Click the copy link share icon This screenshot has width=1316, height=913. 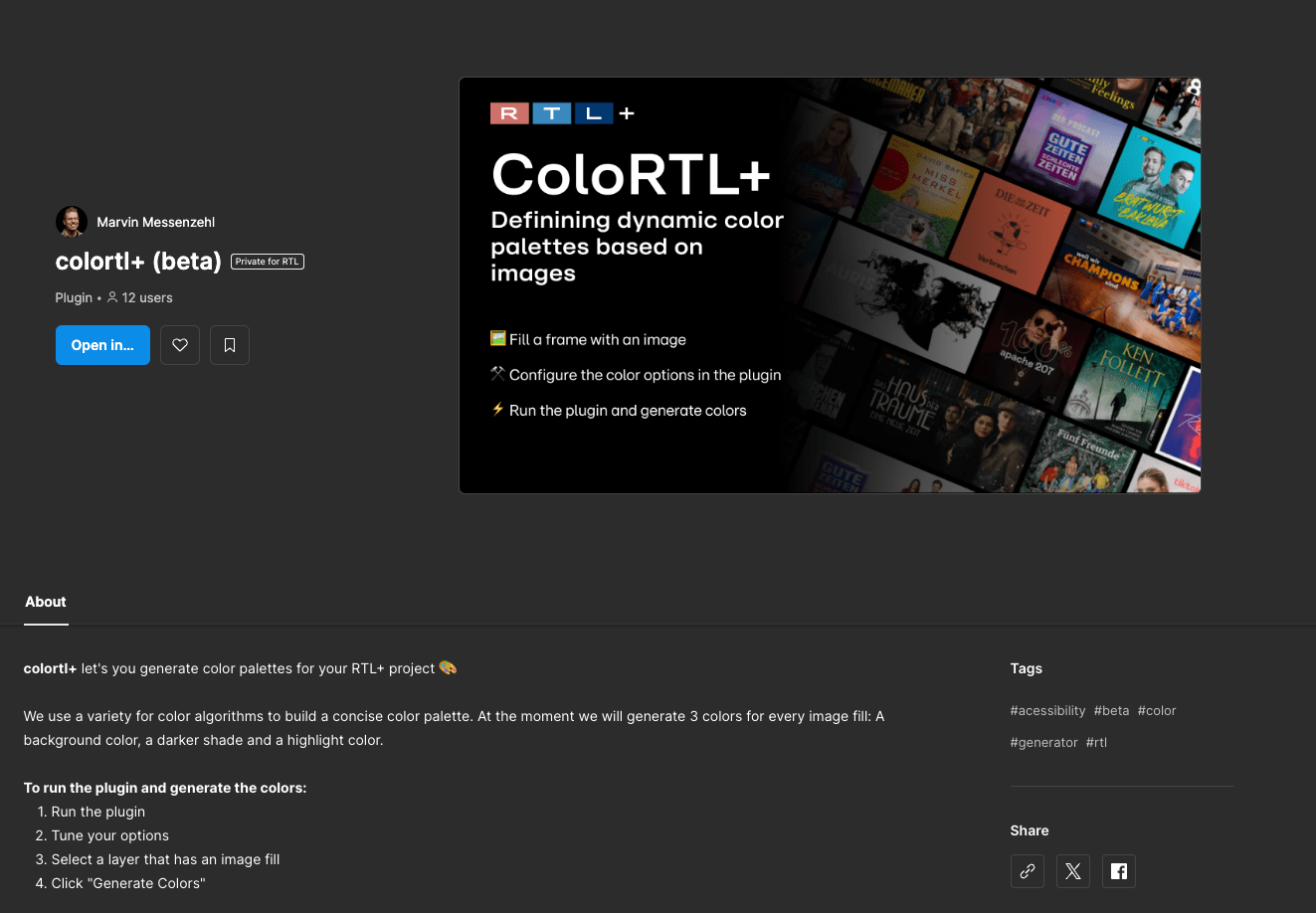click(x=1028, y=871)
